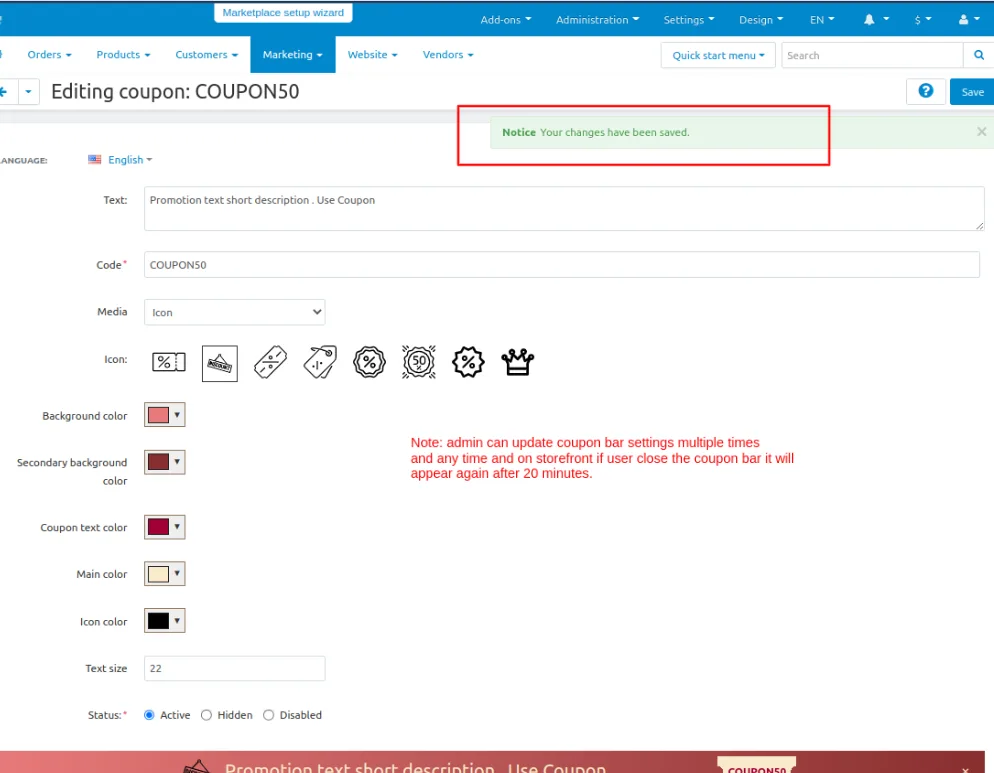Close the coupon bar preview
This screenshot has height=773, width=994.
click(965, 769)
